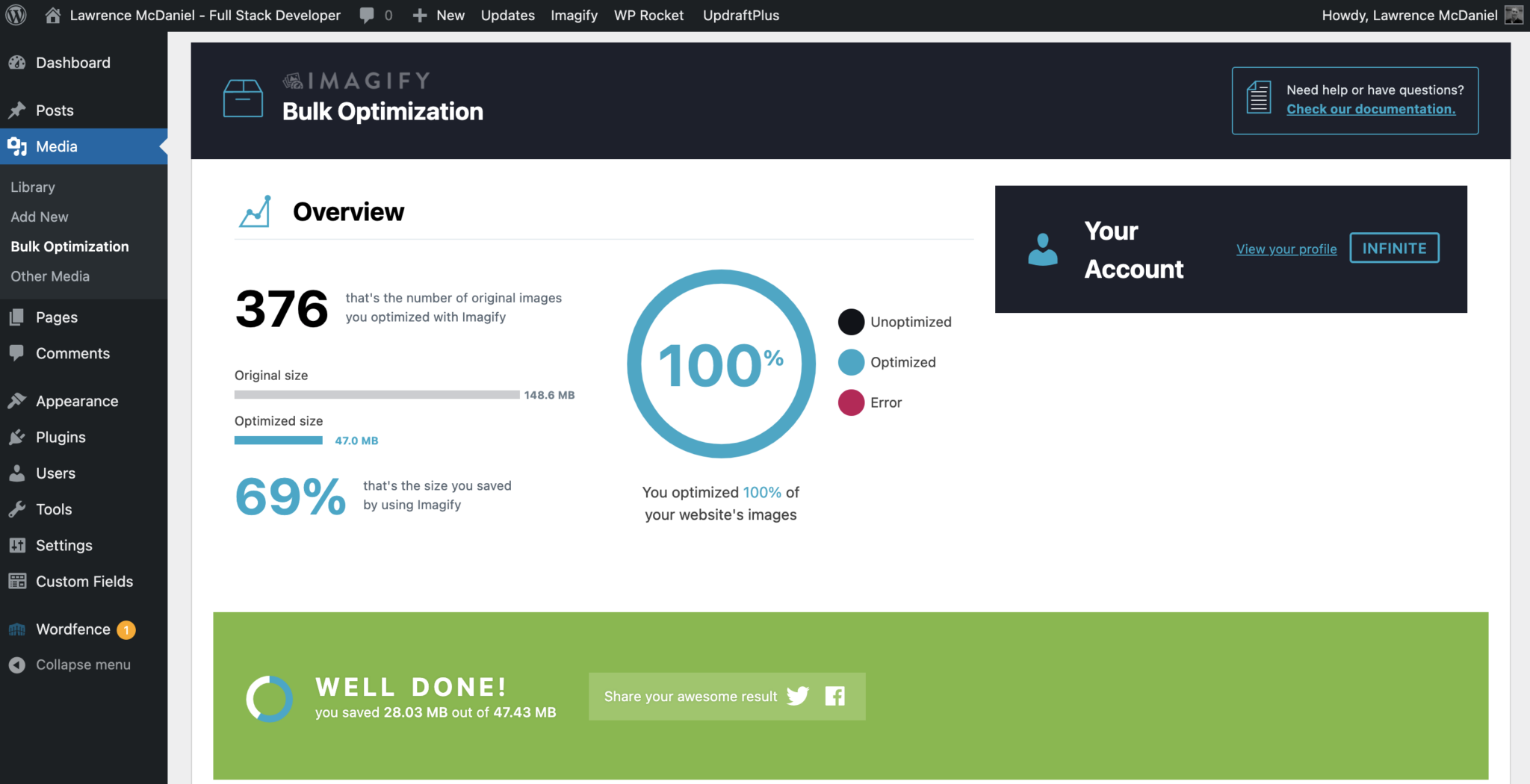Image resolution: width=1530 pixels, height=784 pixels.
Task: Click the Comments bubble icon in sidebar
Action: (x=17, y=353)
